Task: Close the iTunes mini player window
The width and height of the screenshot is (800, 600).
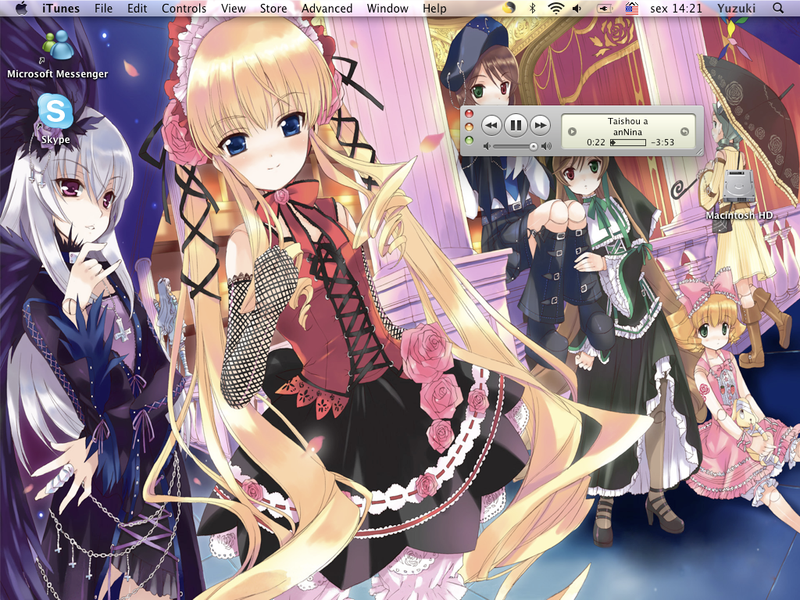Action: pyautogui.click(x=469, y=114)
